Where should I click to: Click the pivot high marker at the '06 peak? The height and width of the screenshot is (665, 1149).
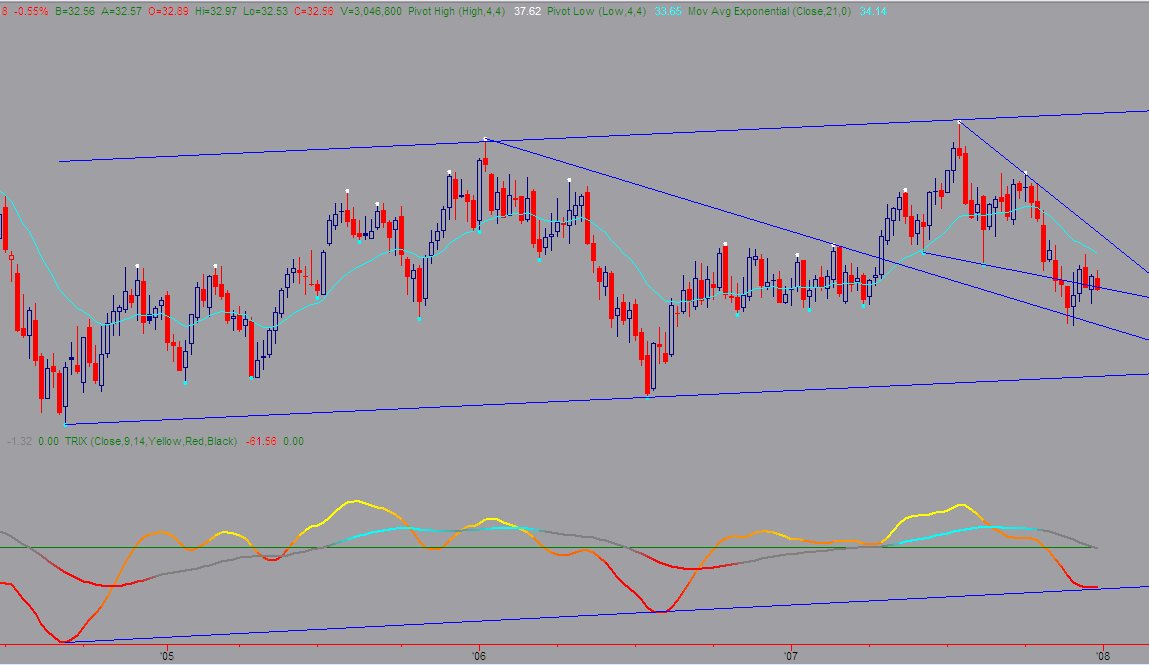[484, 138]
